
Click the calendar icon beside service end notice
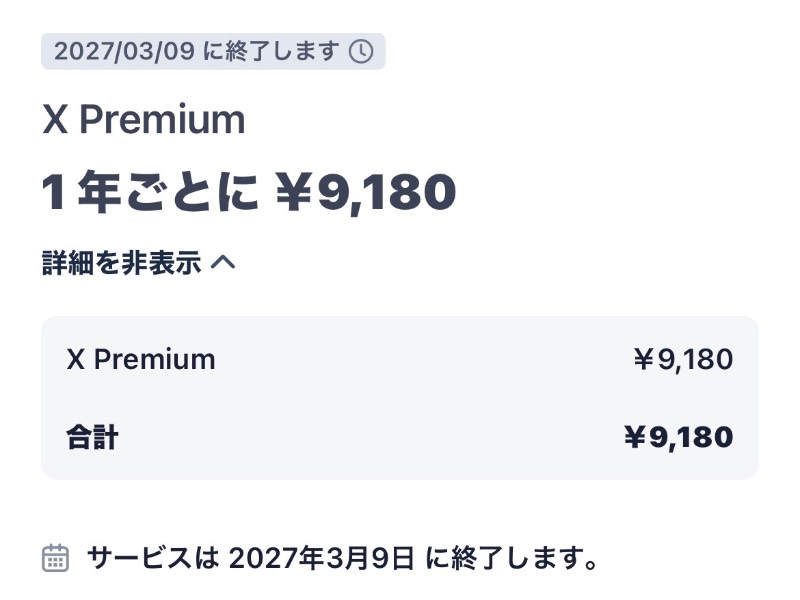(55, 558)
